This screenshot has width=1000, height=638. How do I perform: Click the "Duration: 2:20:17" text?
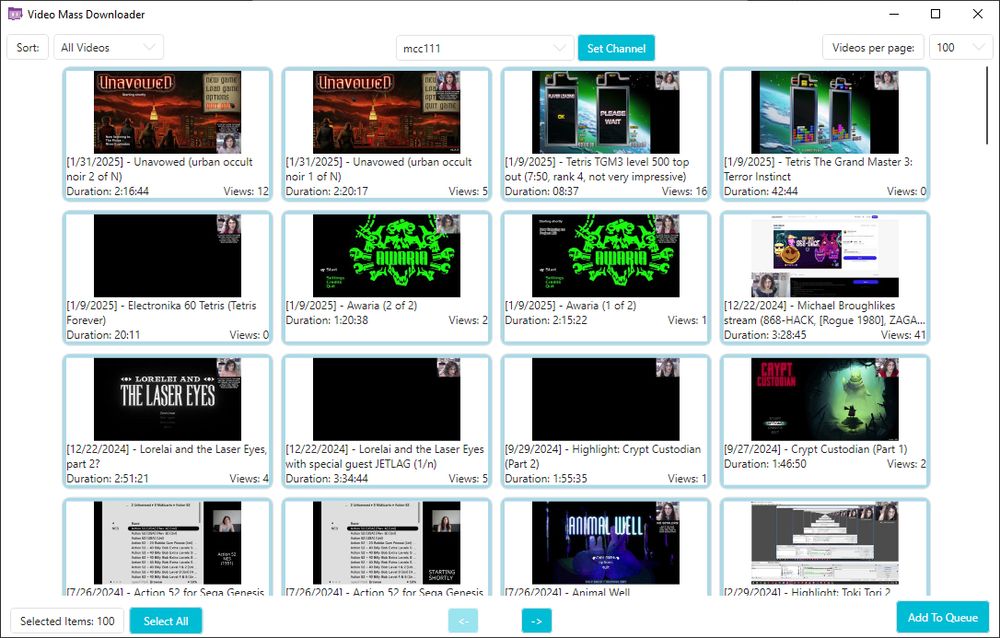coord(327,191)
